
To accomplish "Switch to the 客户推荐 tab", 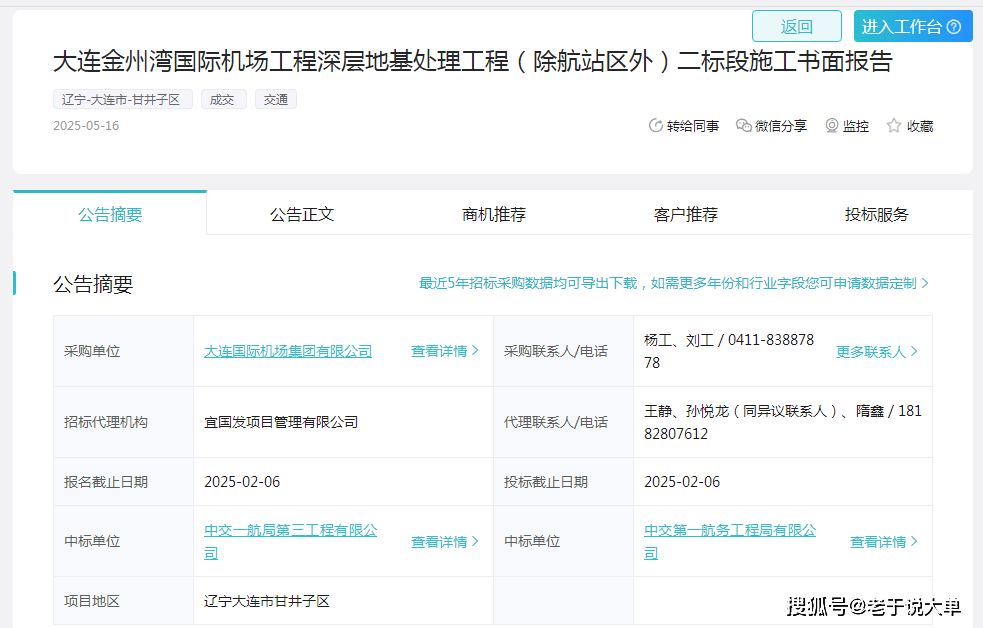I will [685, 214].
